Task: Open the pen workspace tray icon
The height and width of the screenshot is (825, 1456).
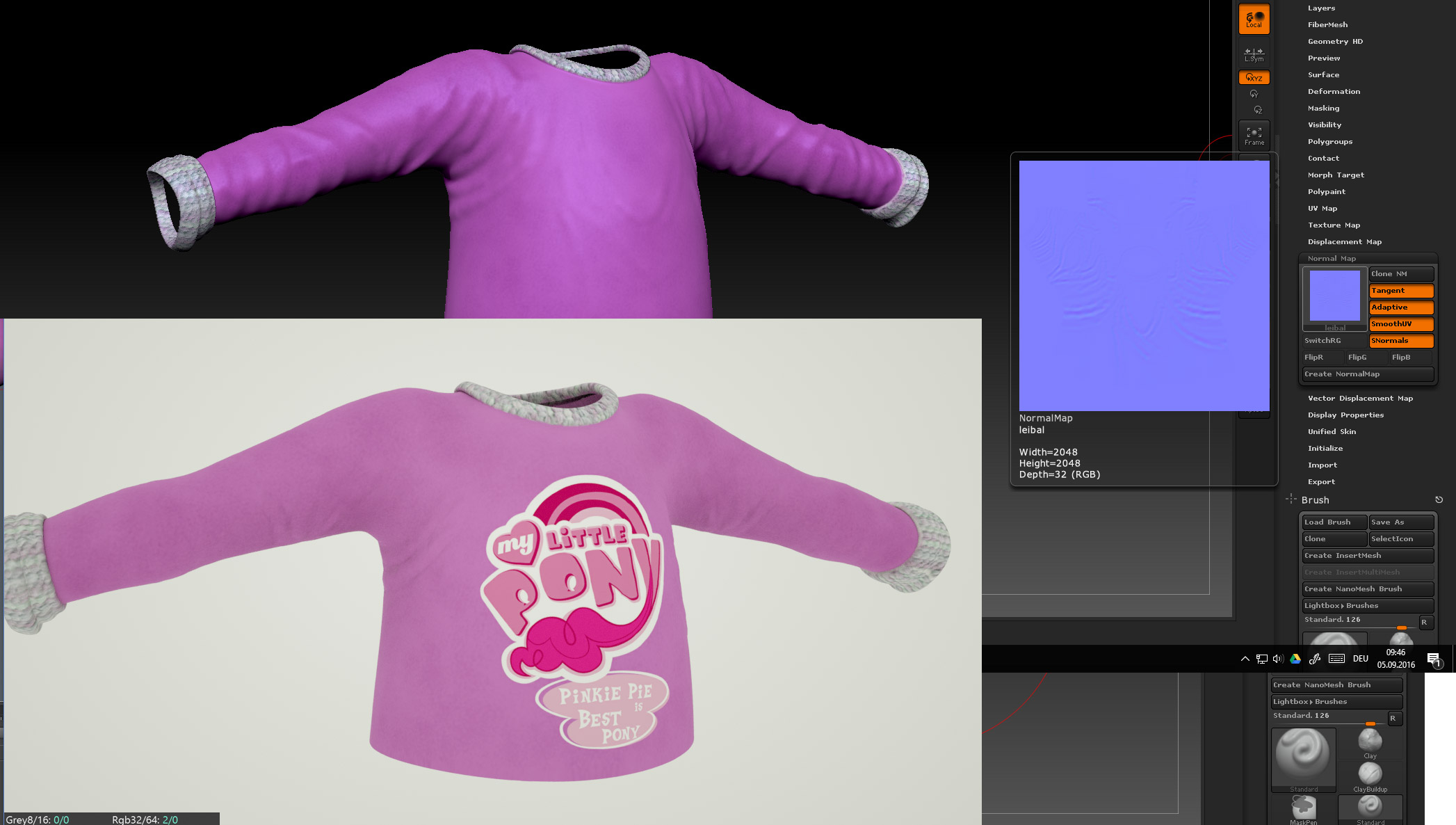Action: click(x=1314, y=659)
